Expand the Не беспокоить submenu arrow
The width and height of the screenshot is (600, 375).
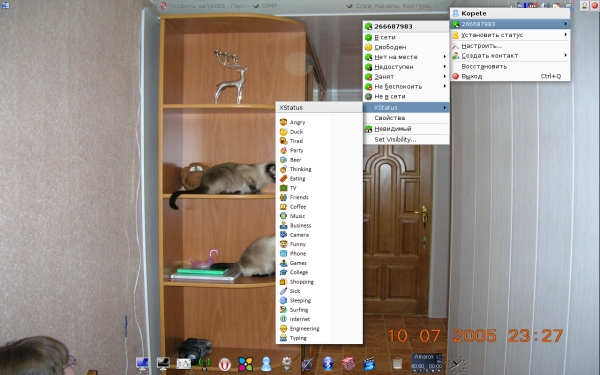point(445,86)
